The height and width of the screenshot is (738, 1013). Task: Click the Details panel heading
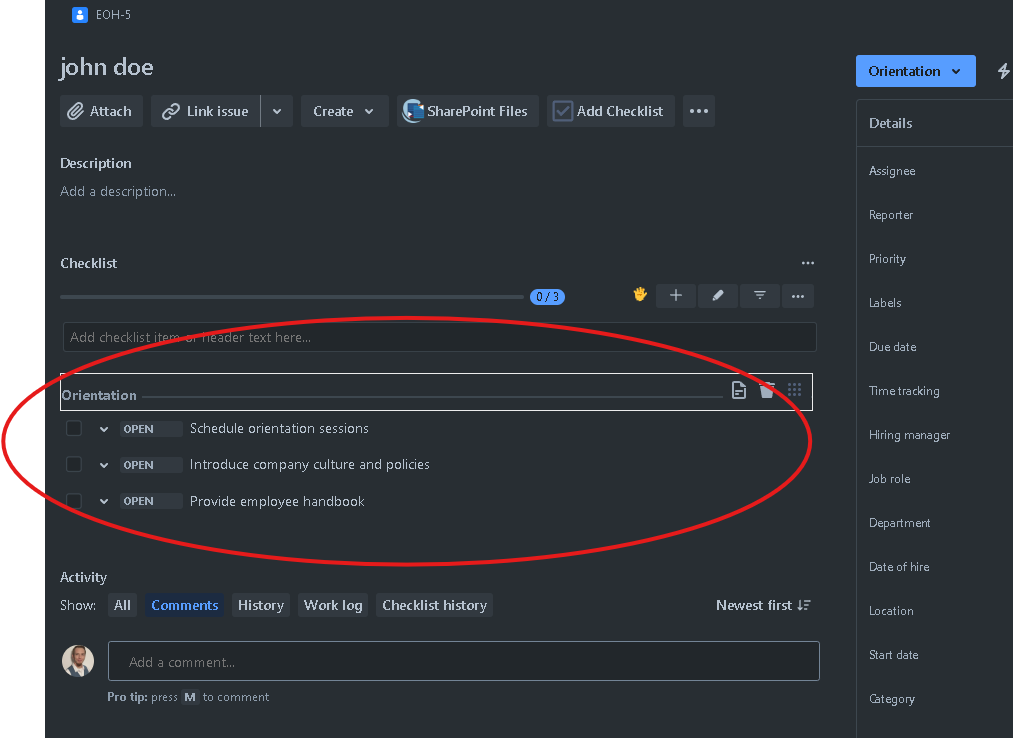(x=890, y=123)
